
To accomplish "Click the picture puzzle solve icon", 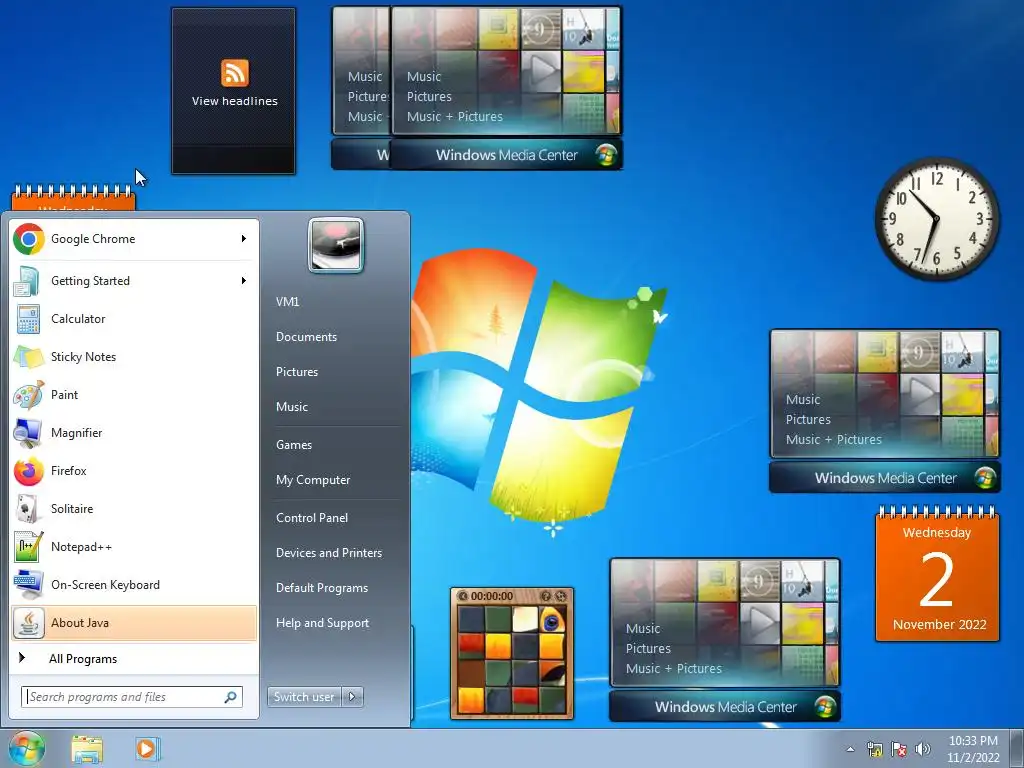I will pyautogui.click(x=560, y=596).
